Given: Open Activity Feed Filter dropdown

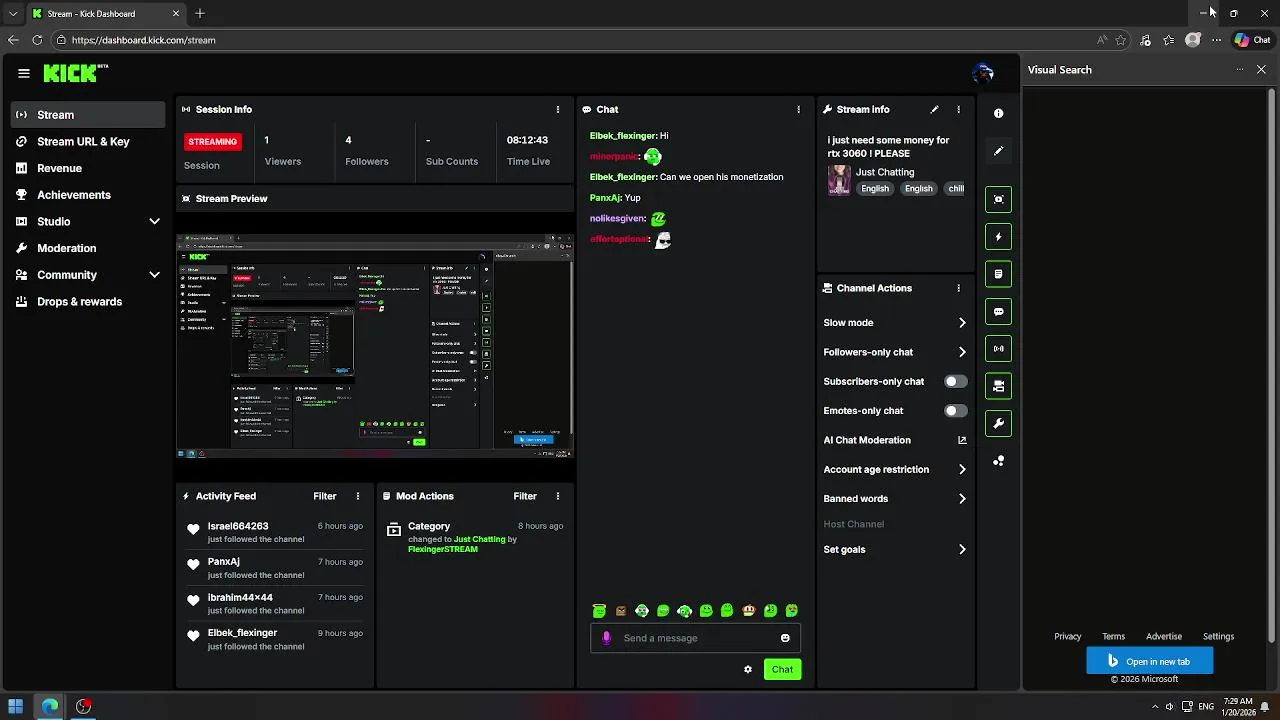Looking at the screenshot, I should click(325, 496).
